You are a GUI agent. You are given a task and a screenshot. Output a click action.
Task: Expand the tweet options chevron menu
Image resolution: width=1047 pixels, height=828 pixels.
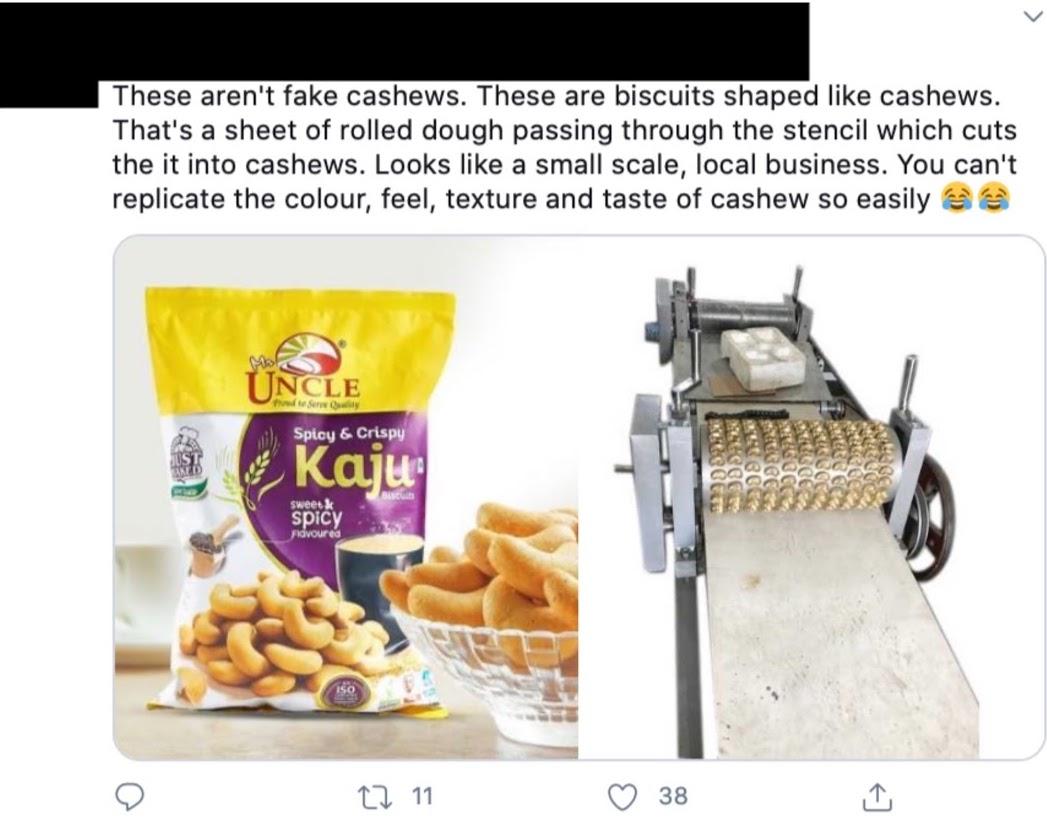(1034, 19)
